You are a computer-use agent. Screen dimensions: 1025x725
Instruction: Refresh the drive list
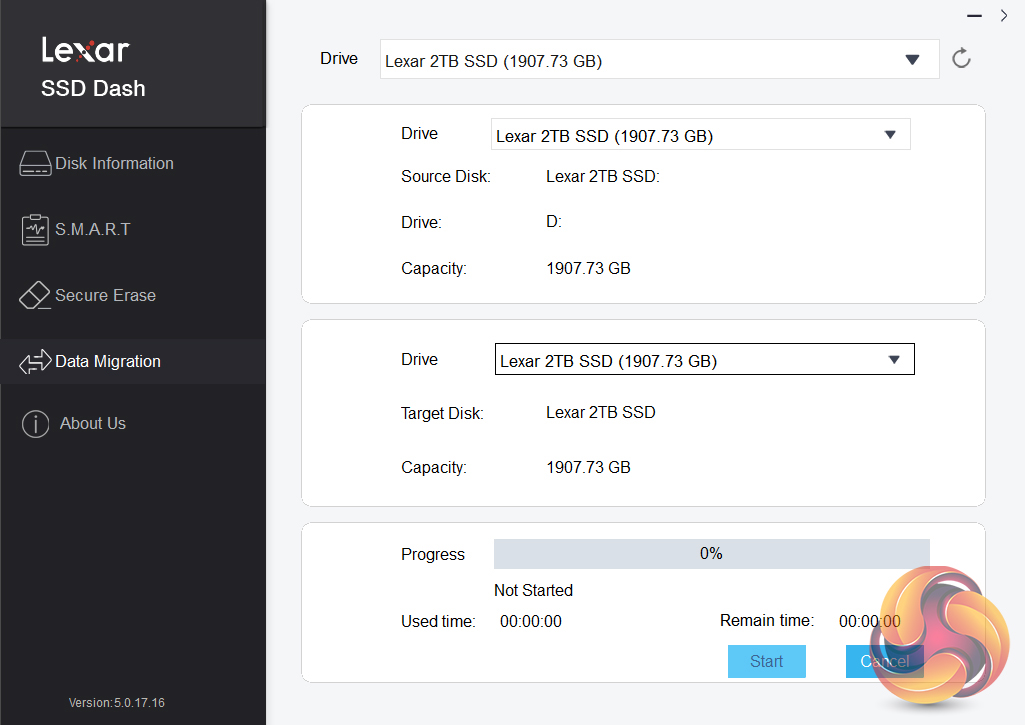961,59
